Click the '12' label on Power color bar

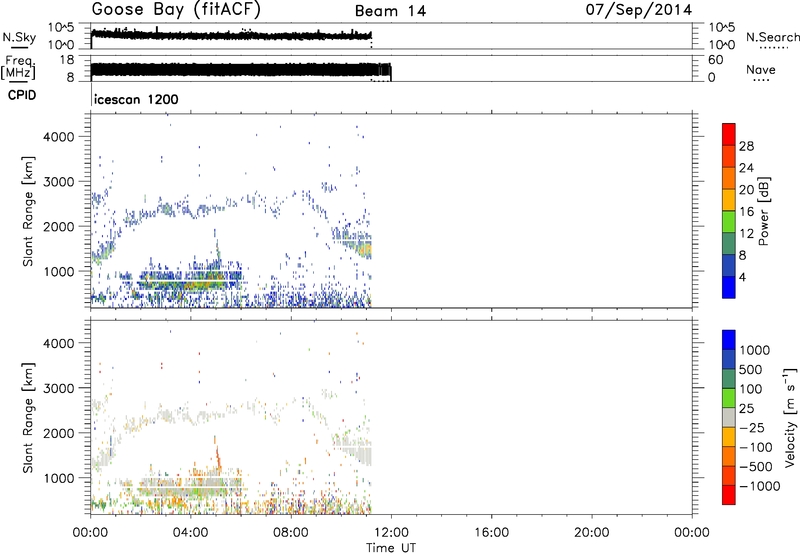[x=746, y=234]
